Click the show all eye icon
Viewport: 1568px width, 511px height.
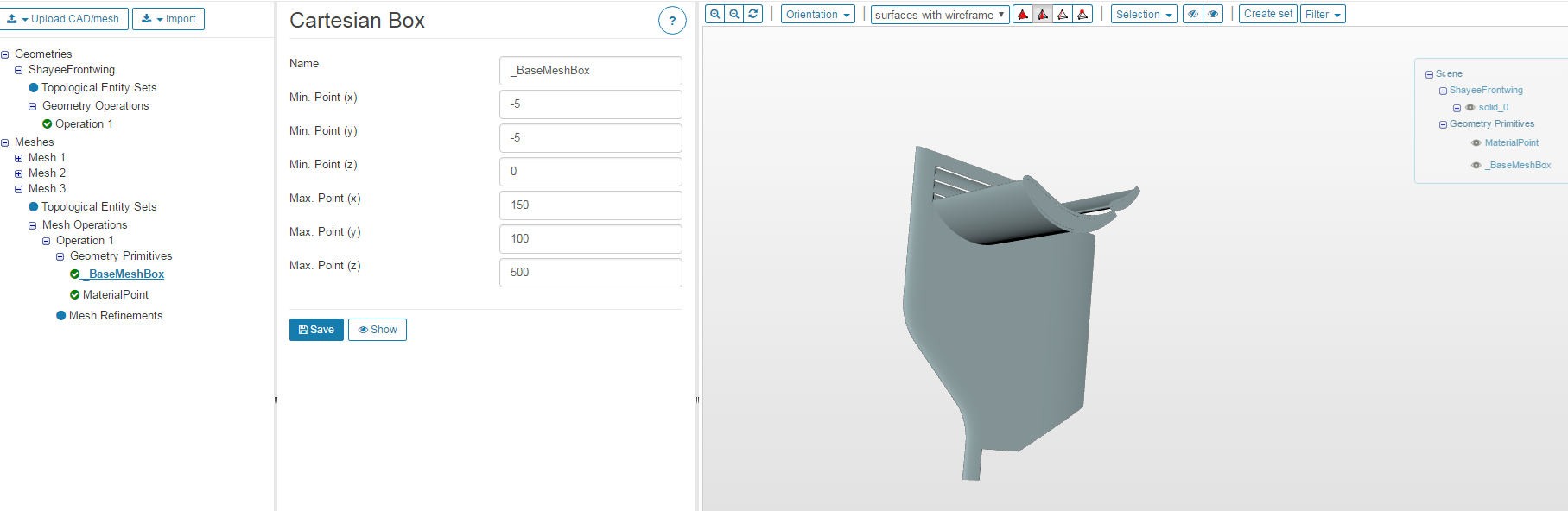1213,14
